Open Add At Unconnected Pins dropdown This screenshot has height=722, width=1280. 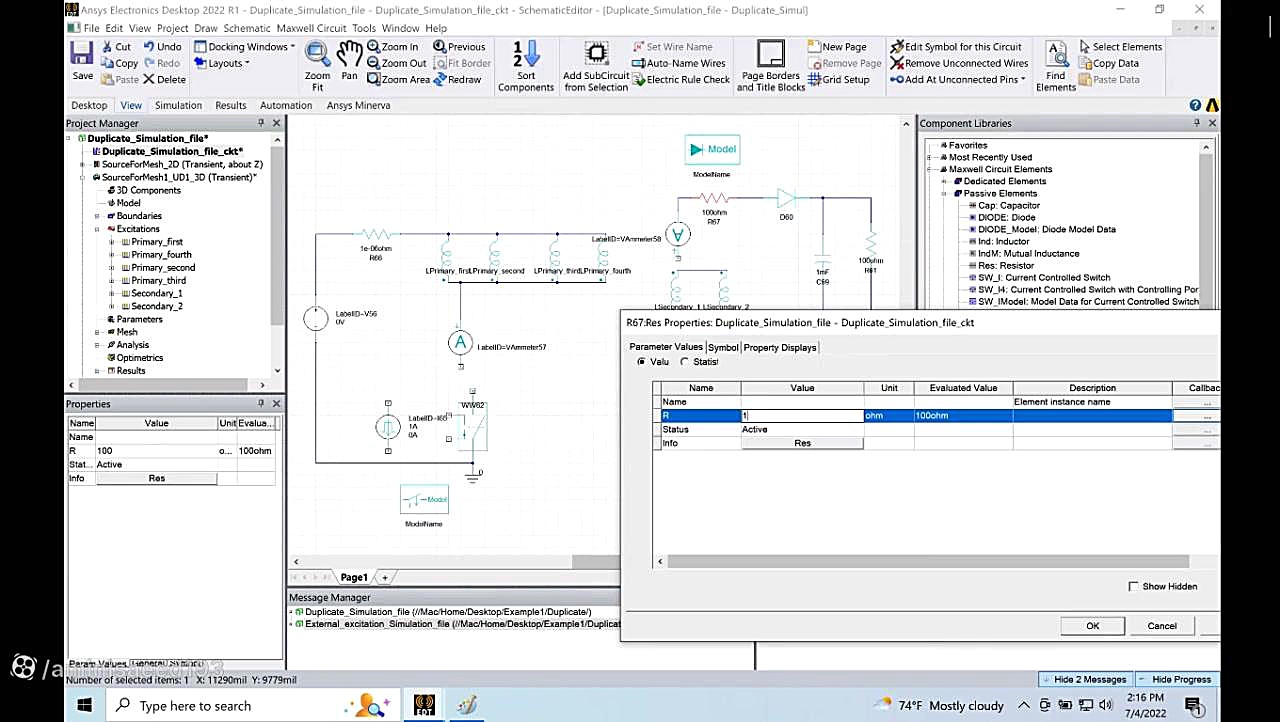coord(957,79)
